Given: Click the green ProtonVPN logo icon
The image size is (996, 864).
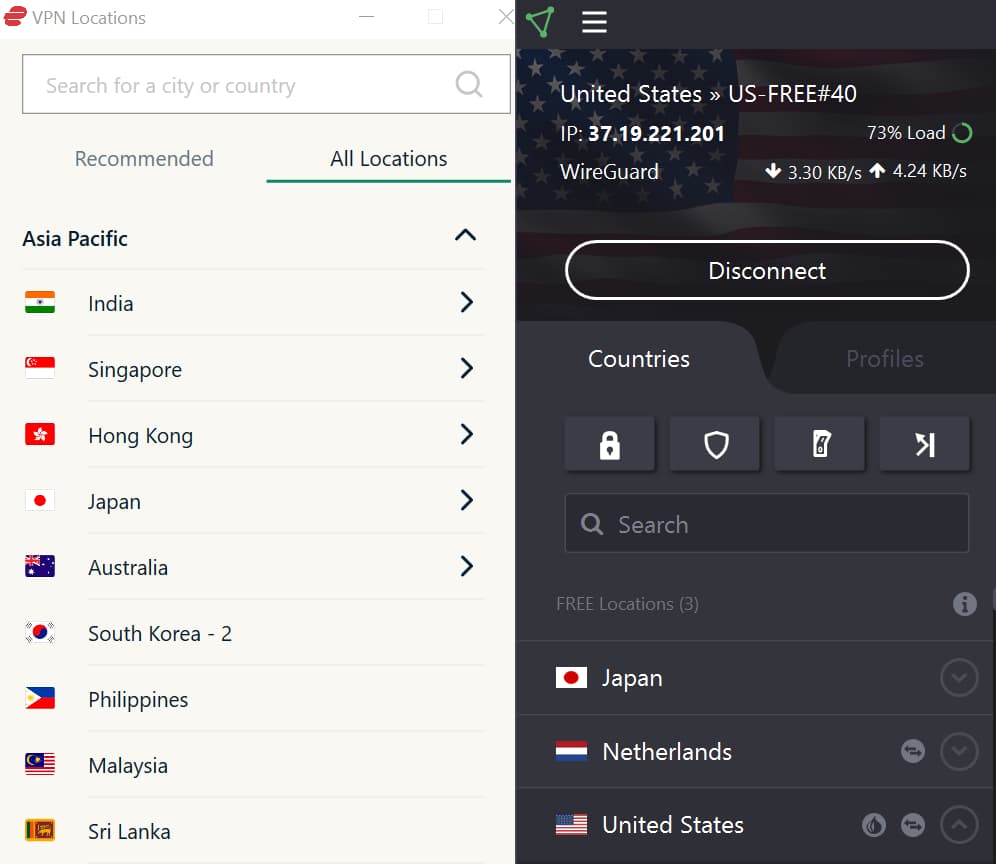Looking at the screenshot, I should [x=541, y=22].
